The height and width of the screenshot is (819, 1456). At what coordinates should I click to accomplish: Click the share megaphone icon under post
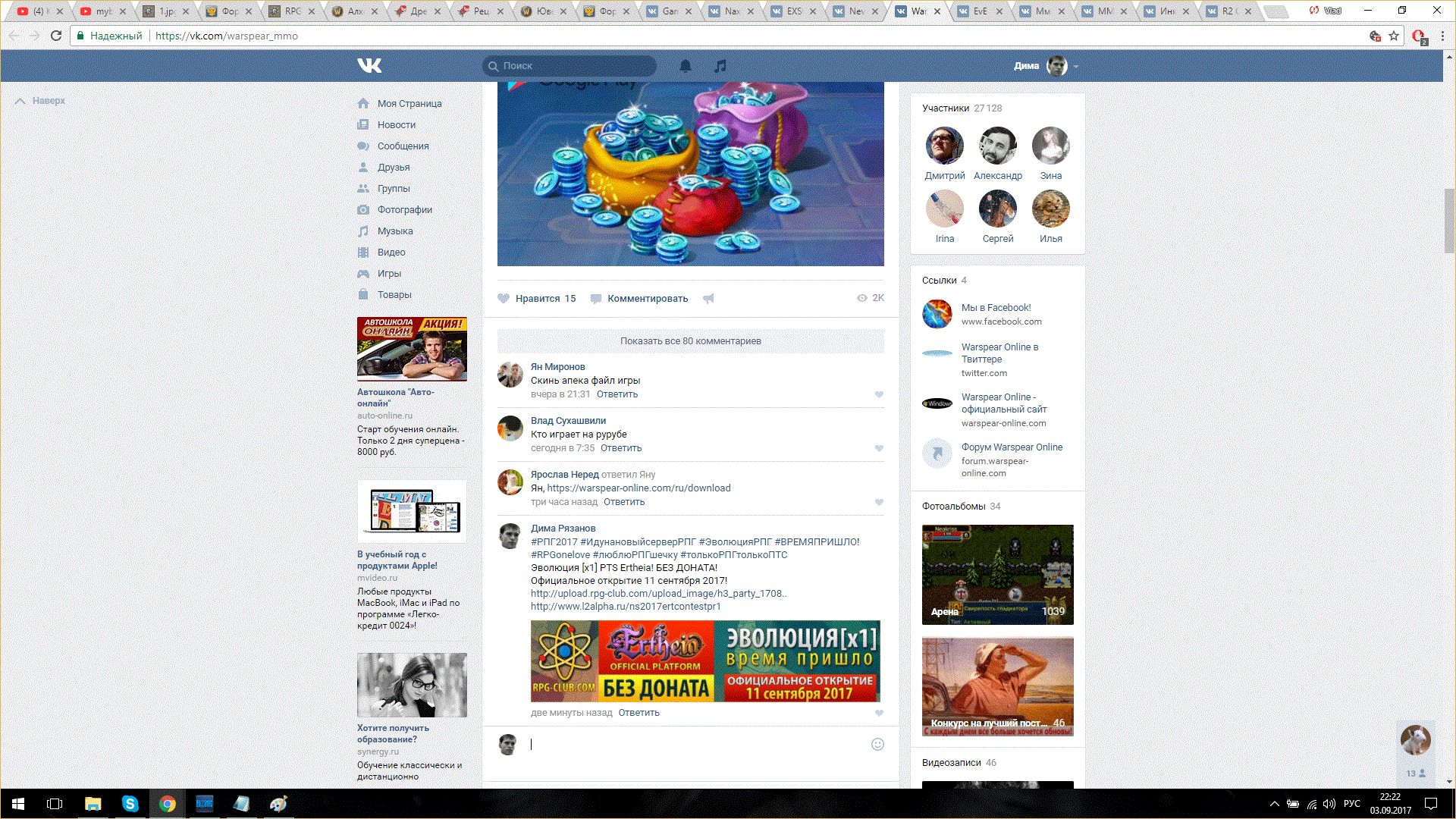708,299
